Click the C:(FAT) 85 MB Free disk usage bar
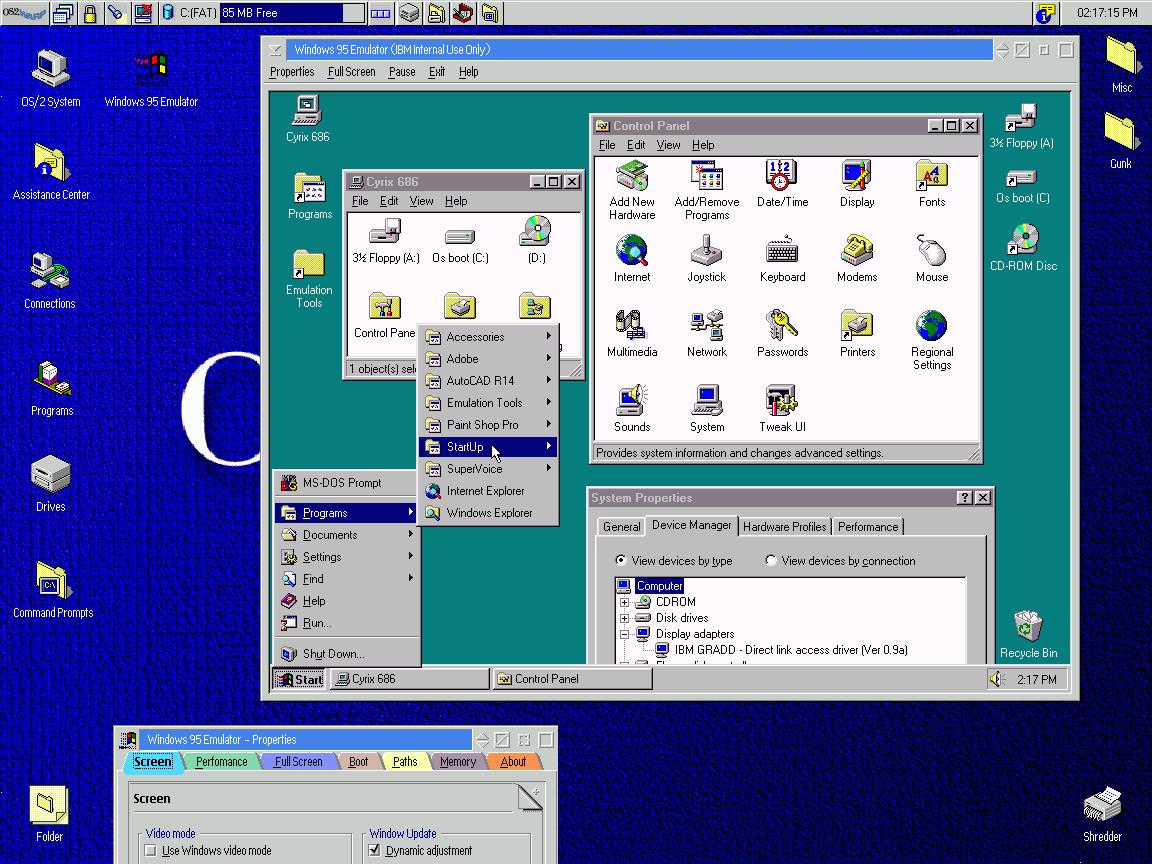This screenshot has width=1152, height=864. pos(292,12)
